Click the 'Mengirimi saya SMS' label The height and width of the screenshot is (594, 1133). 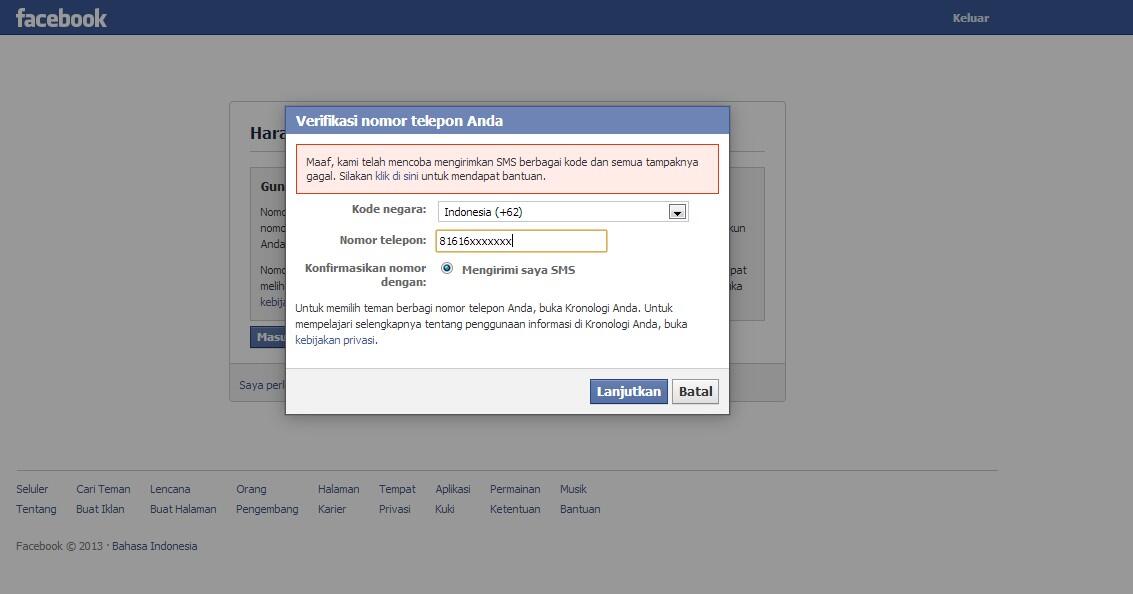(x=518, y=270)
